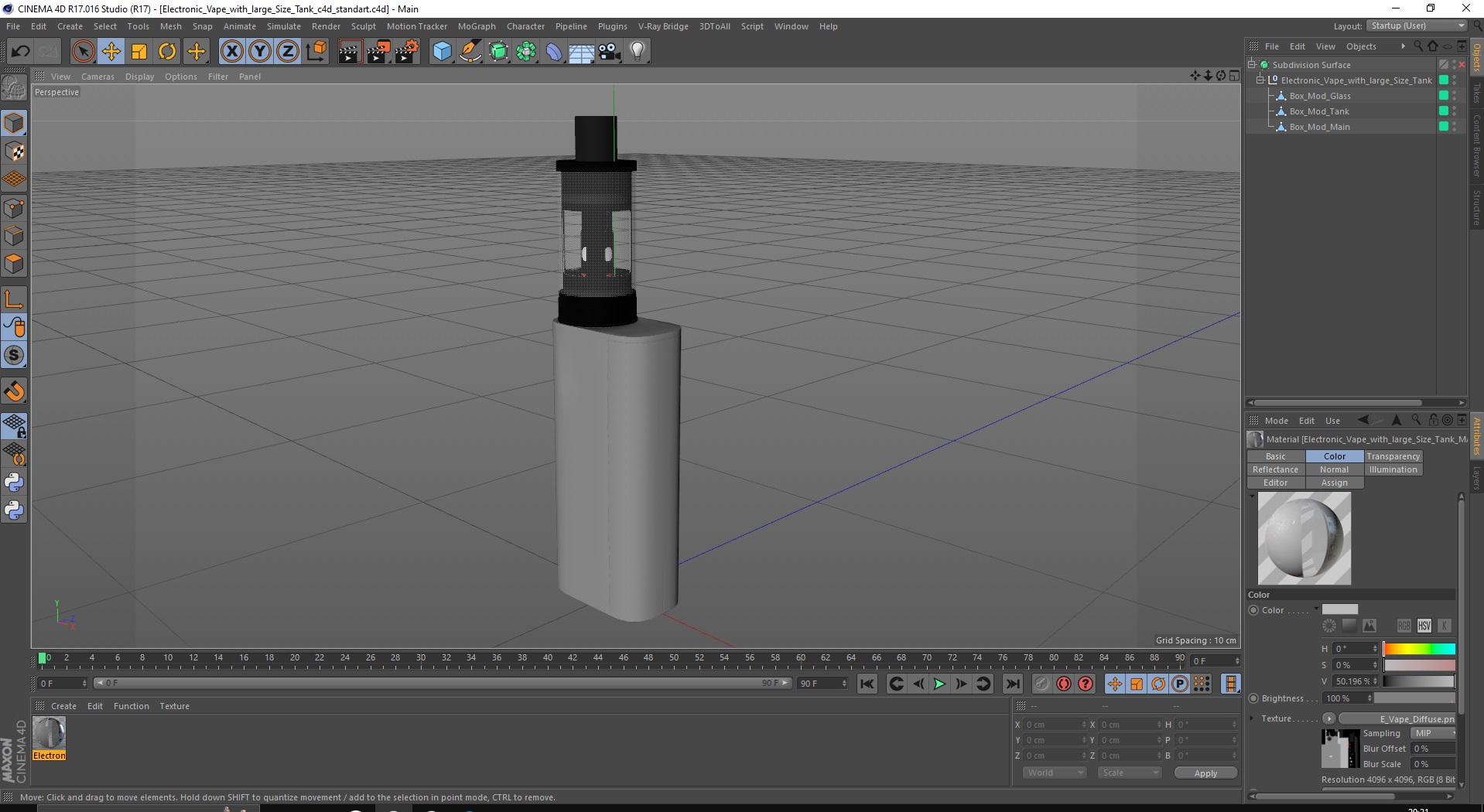This screenshot has height=812, width=1484.
Task: Open the Scale coordinates dropdown
Action: coord(1130,773)
